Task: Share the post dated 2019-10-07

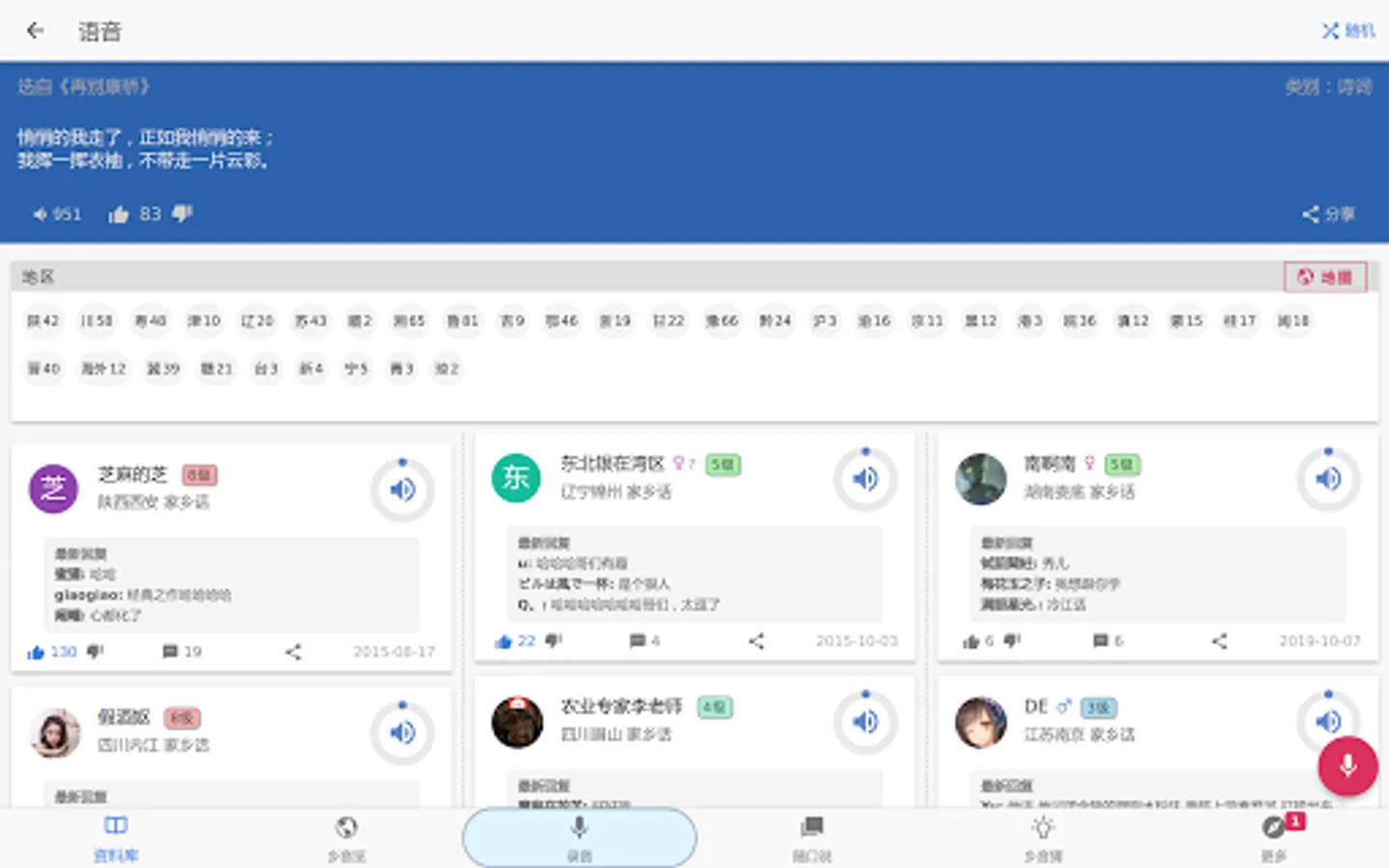Action: [x=1219, y=640]
